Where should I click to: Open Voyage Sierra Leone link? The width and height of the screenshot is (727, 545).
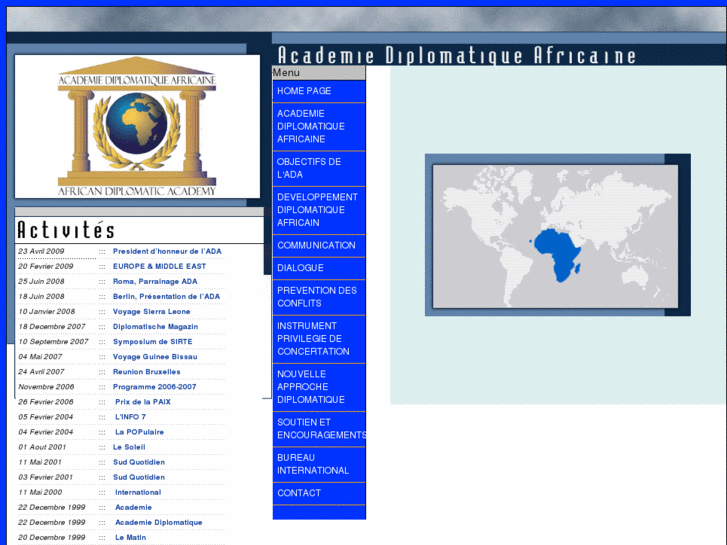pyautogui.click(x=152, y=312)
